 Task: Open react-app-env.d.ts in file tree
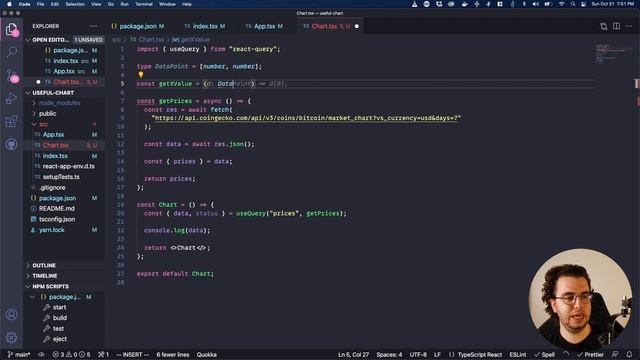[69, 167]
